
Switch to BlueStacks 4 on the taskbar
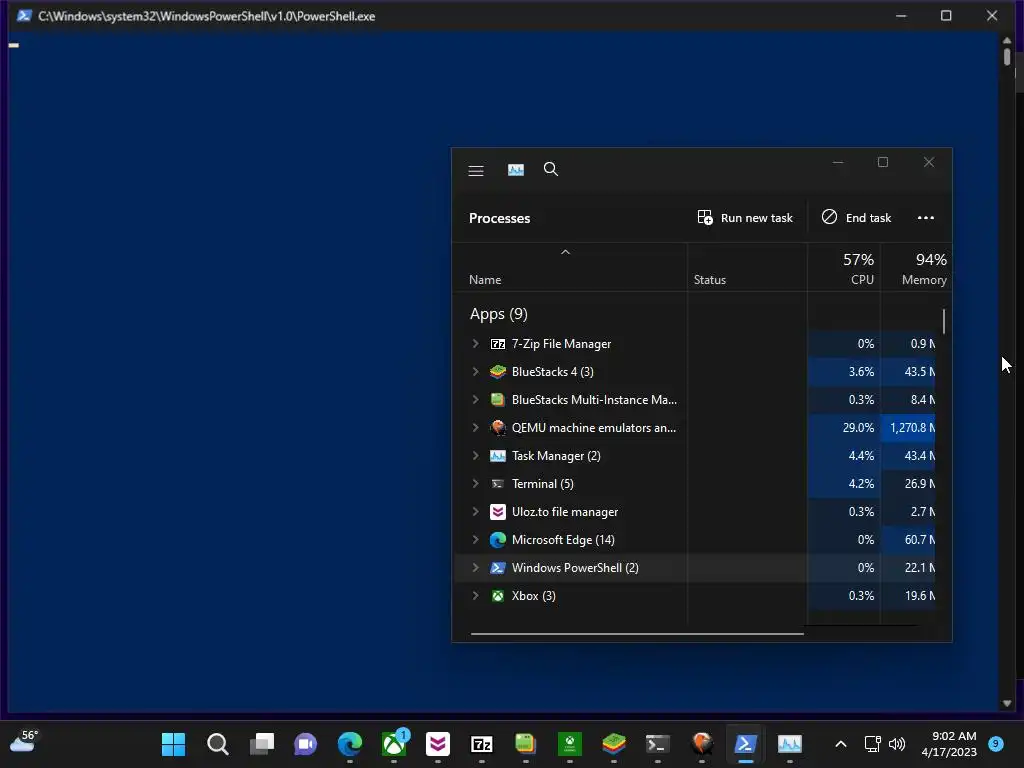[x=614, y=744]
